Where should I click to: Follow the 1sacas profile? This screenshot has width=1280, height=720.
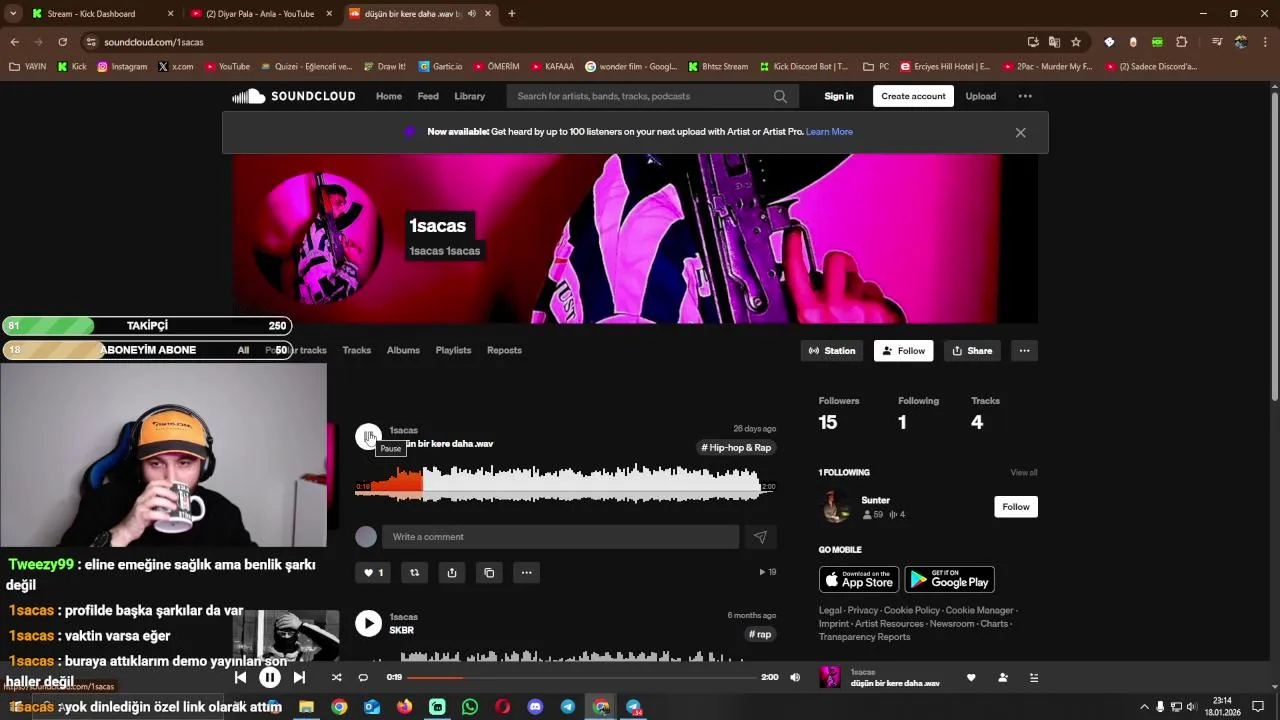[x=903, y=351]
